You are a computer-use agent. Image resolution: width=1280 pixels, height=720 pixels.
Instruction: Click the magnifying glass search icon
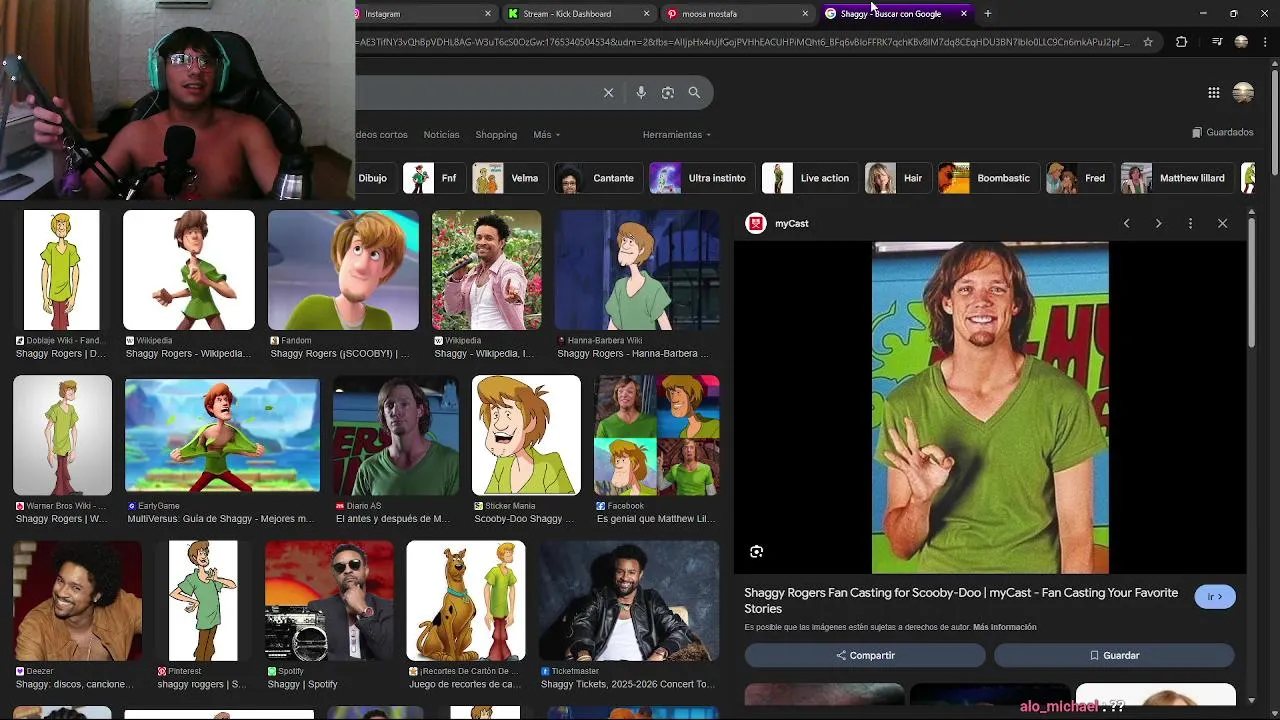[694, 92]
